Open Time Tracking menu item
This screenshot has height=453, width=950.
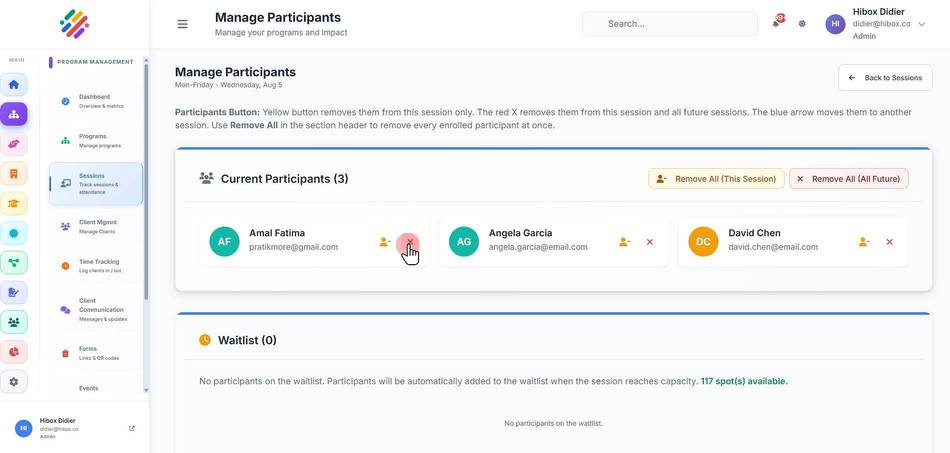(96, 266)
